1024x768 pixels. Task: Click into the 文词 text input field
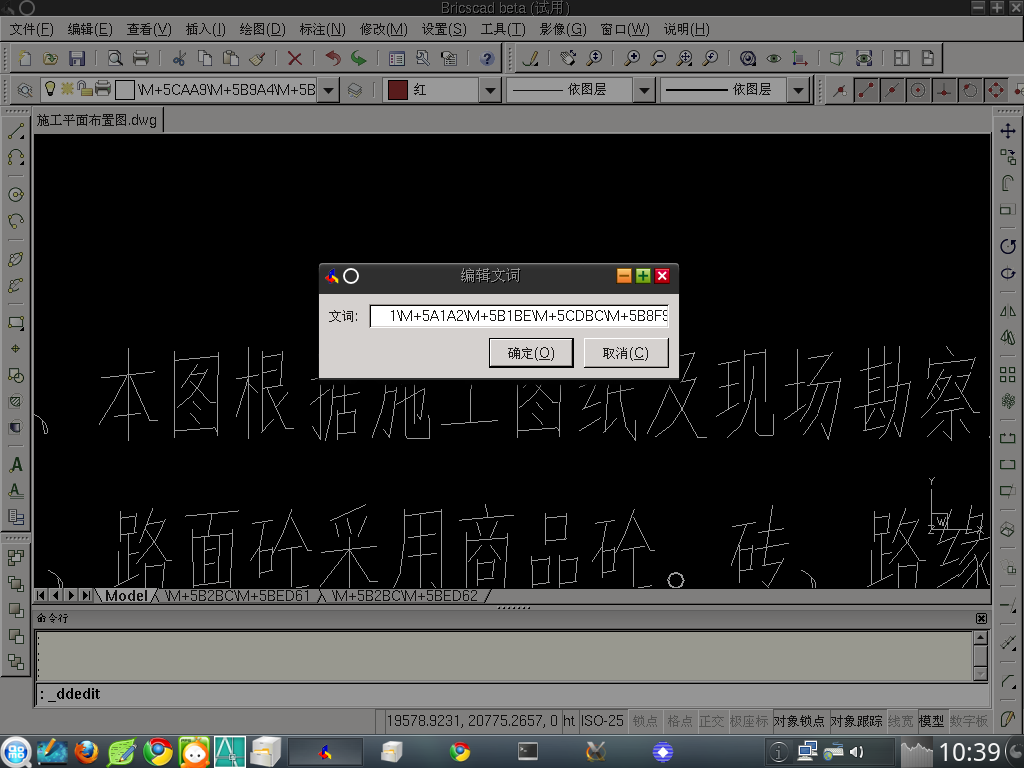(519, 316)
